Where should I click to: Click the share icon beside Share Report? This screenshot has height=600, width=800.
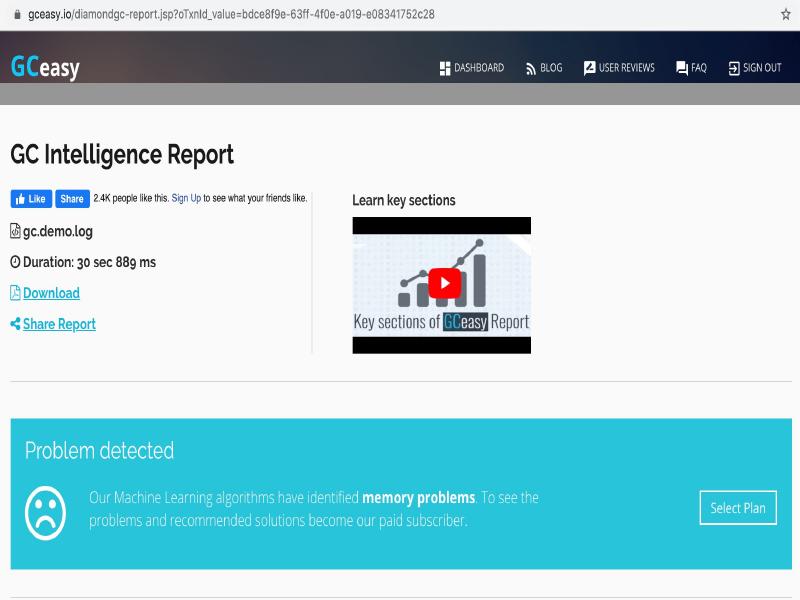pos(15,324)
